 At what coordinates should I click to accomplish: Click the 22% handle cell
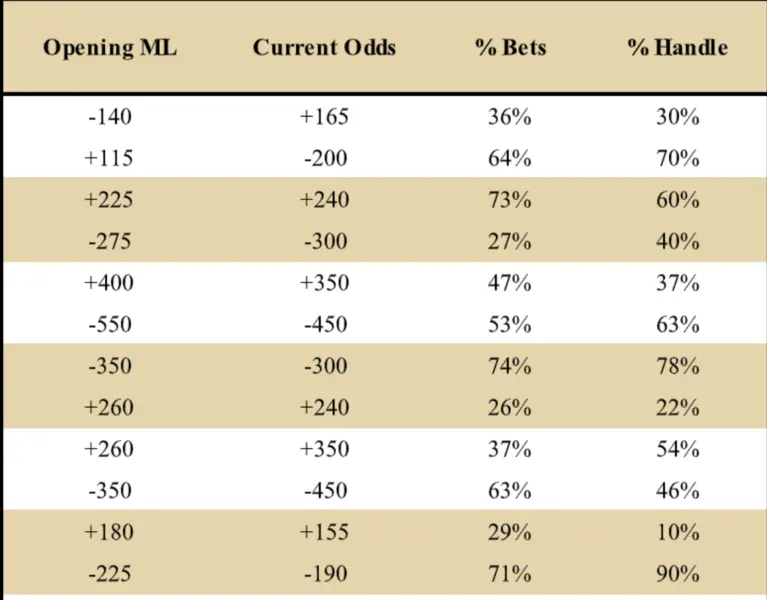pos(677,407)
